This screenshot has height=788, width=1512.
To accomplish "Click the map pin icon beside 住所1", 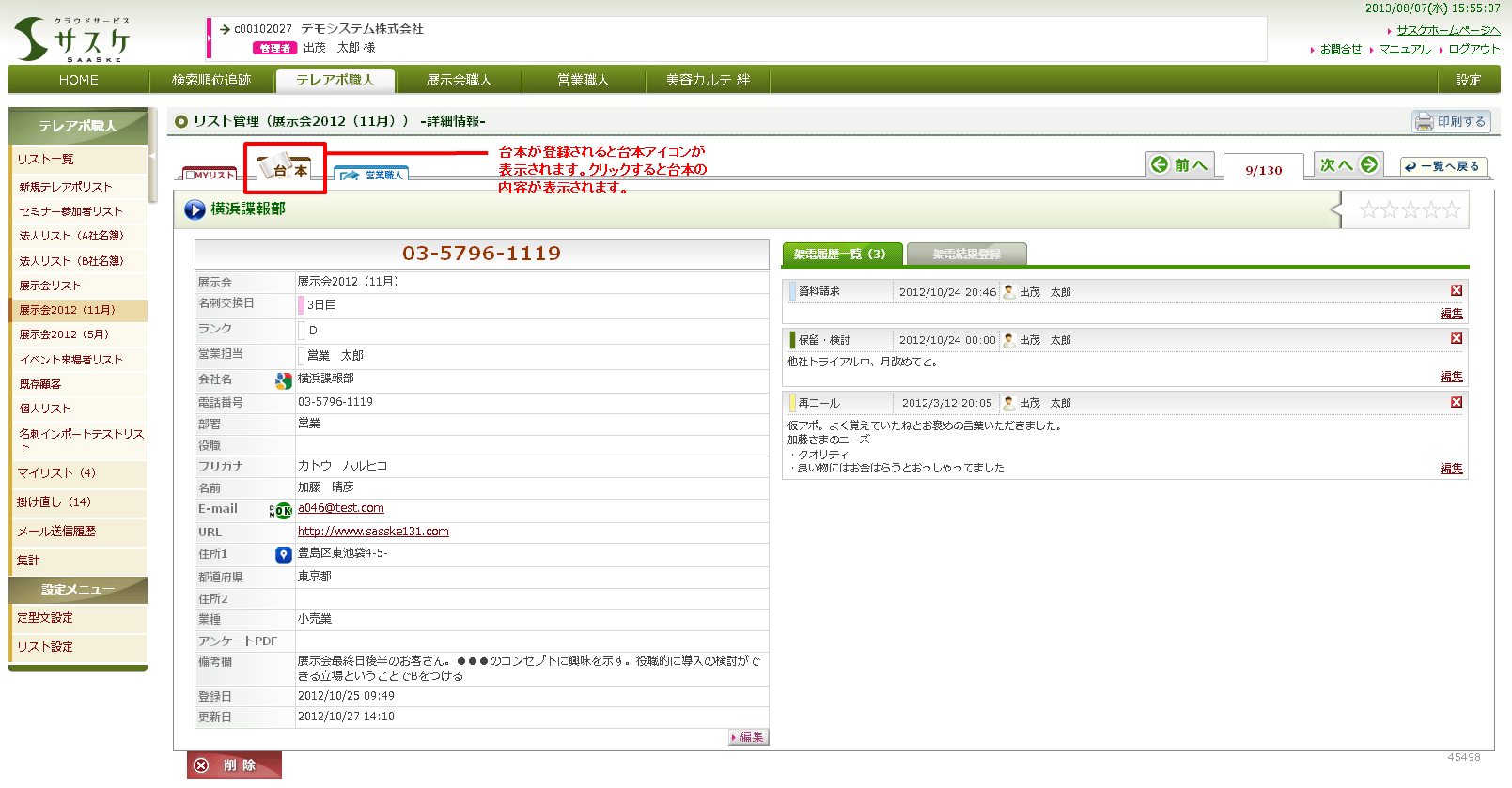I will click(x=283, y=555).
